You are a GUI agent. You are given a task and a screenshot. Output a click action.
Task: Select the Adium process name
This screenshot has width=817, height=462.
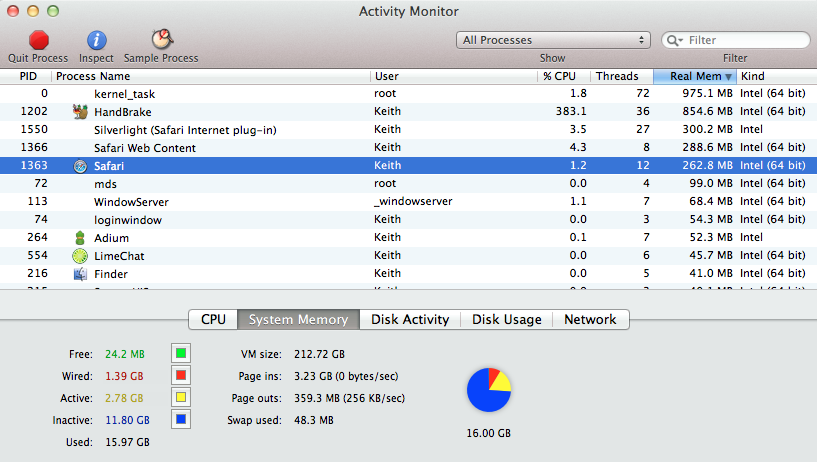(x=112, y=238)
